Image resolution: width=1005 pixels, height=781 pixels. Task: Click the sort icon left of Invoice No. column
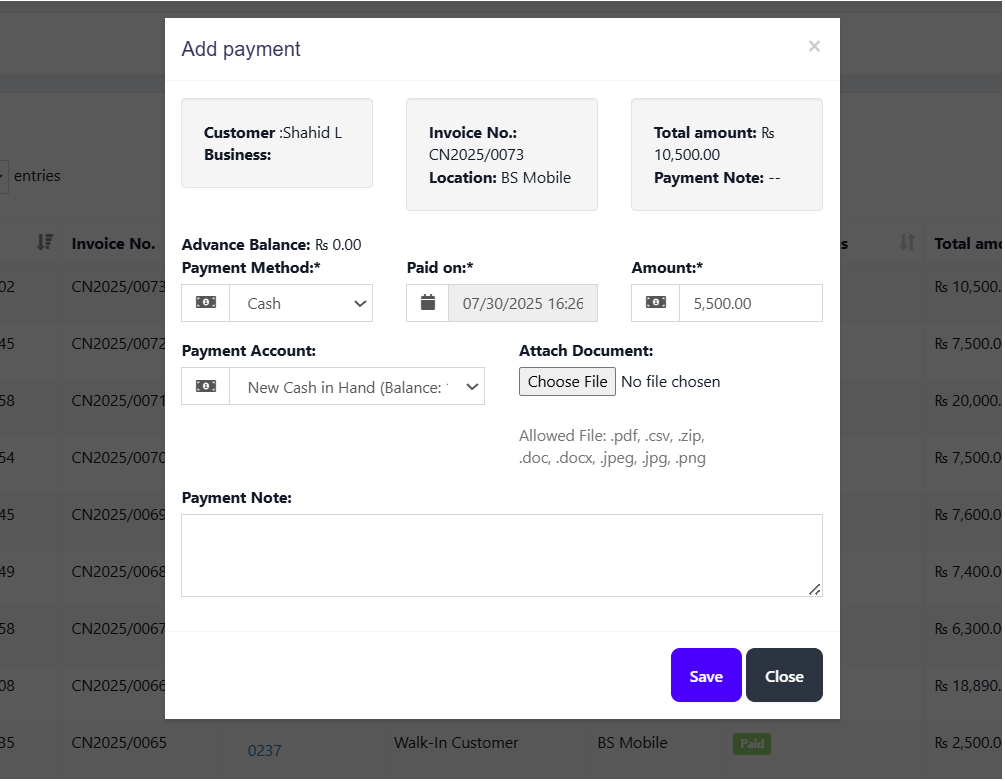click(44, 243)
